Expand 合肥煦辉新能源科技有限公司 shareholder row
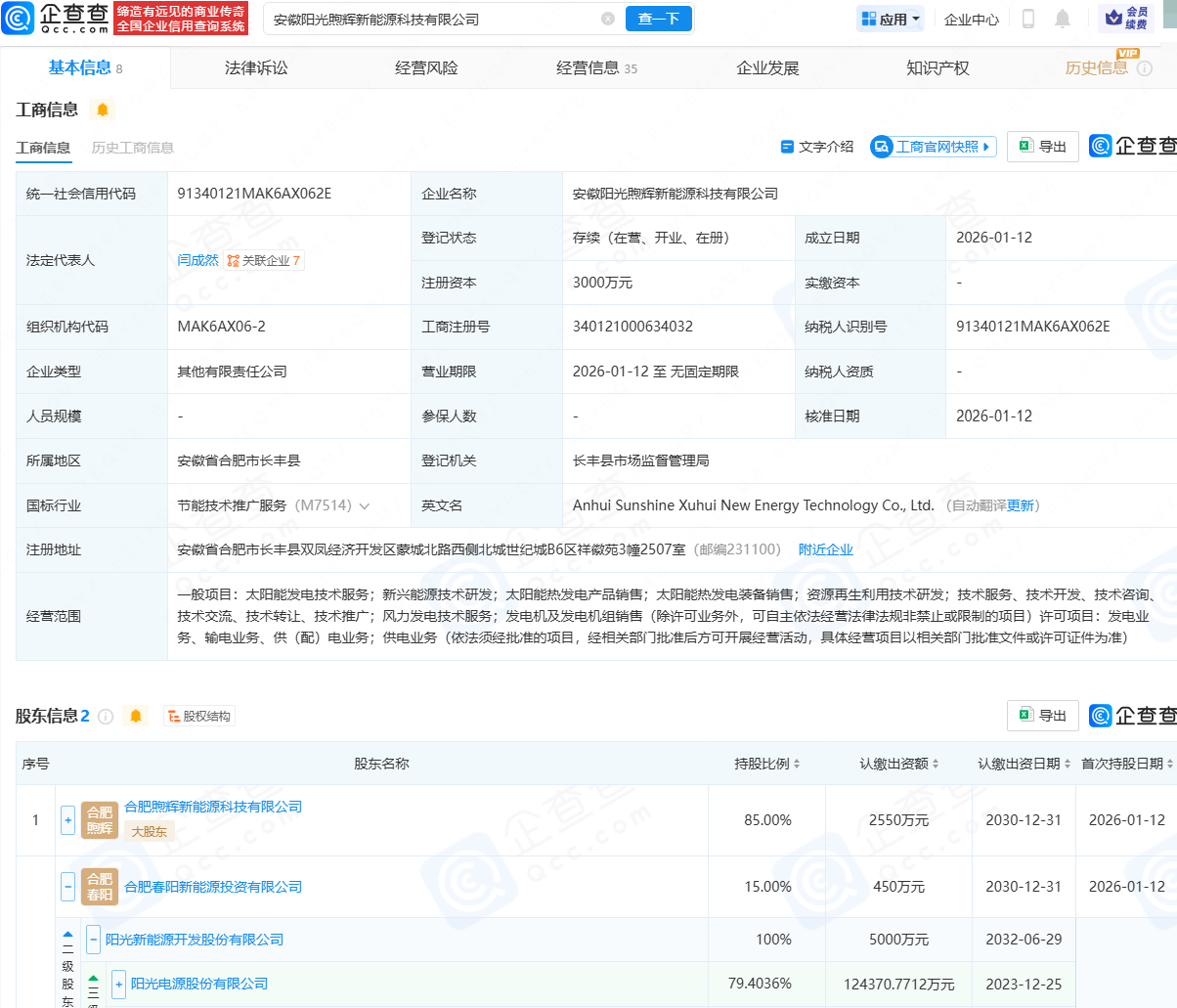This screenshot has width=1177, height=1008. (x=68, y=819)
